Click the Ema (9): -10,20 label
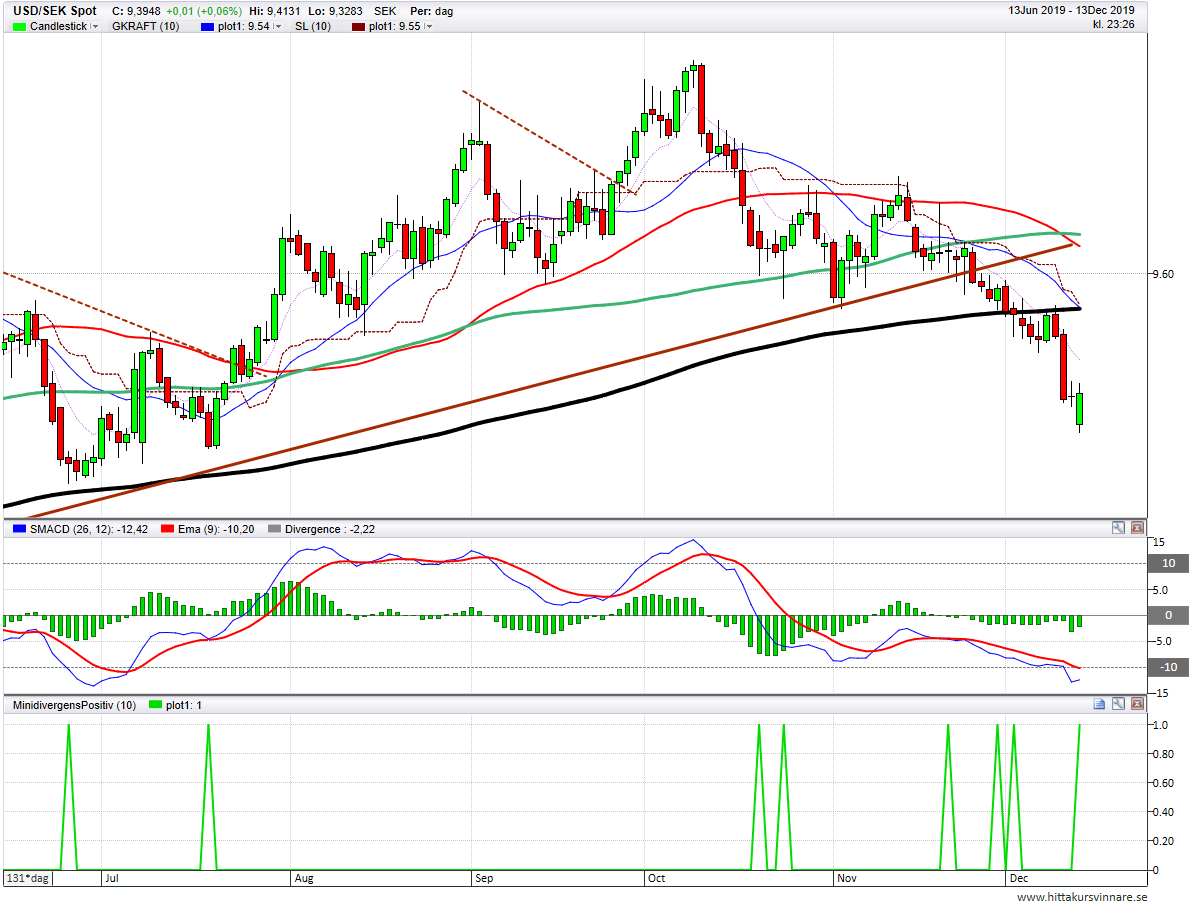This screenshot has height=902, width=1192. coord(216,529)
